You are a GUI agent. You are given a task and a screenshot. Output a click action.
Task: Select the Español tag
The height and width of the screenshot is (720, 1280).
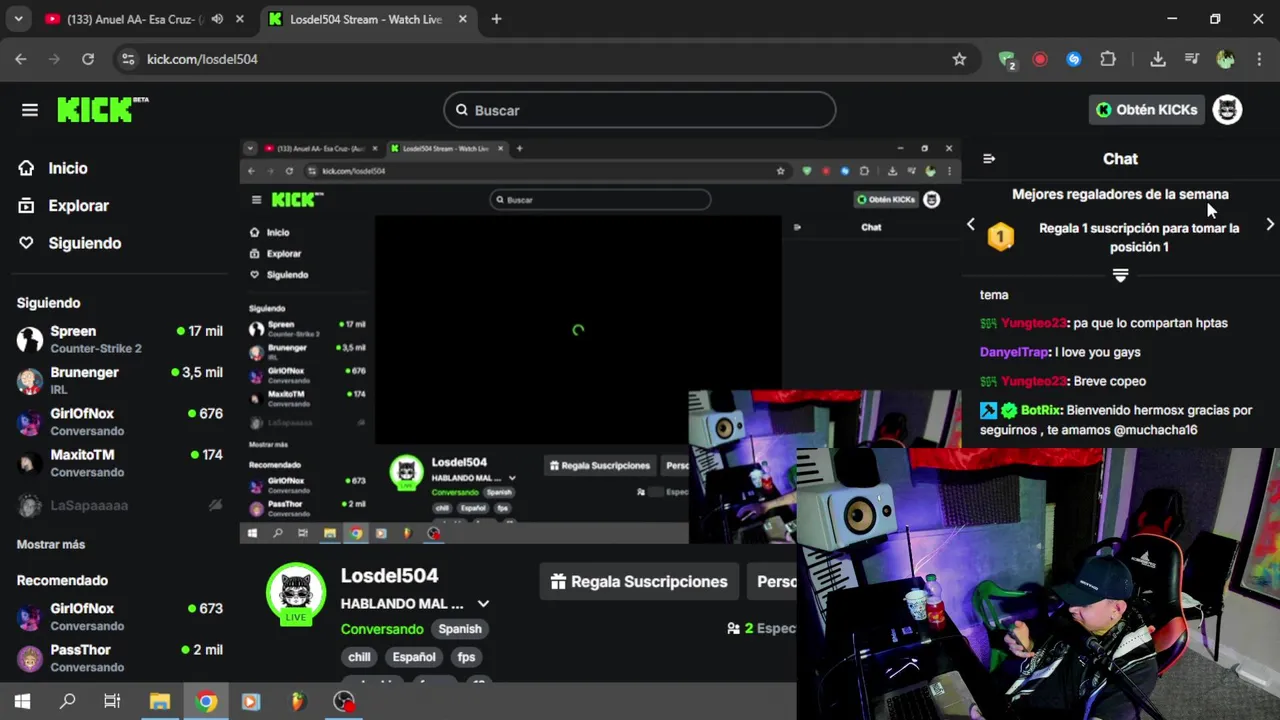pos(414,657)
